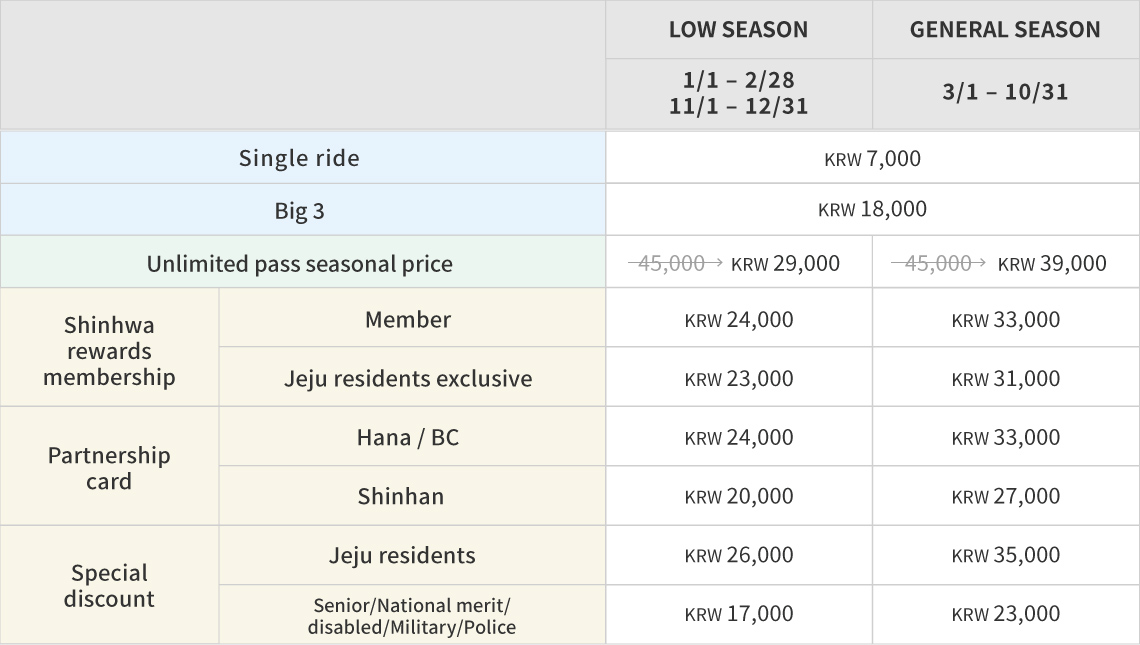
Task: Click the GENERAL SEASON column header
Action: click(1005, 30)
